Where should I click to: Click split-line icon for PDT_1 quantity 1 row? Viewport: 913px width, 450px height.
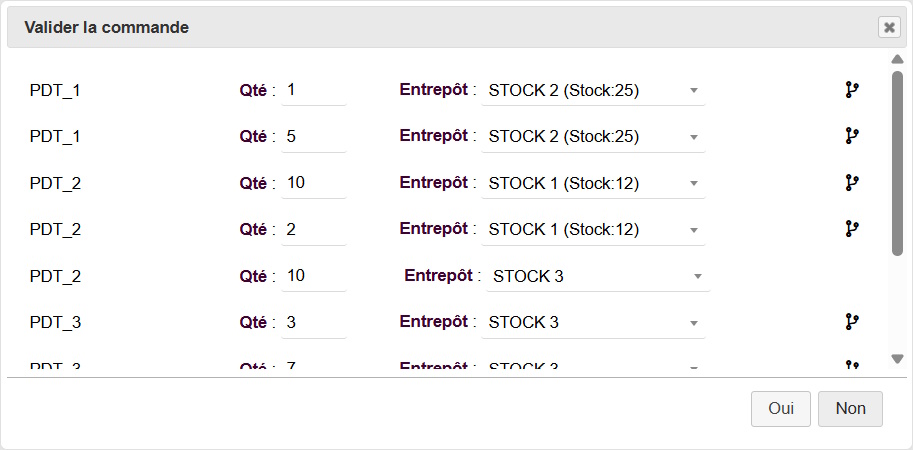click(x=852, y=90)
